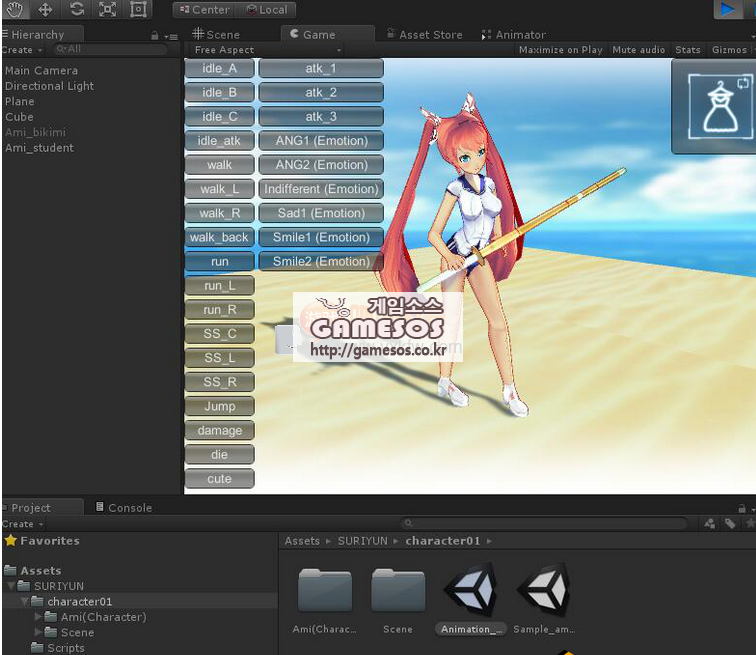Select Plane object in Hierarchy

point(20,101)
